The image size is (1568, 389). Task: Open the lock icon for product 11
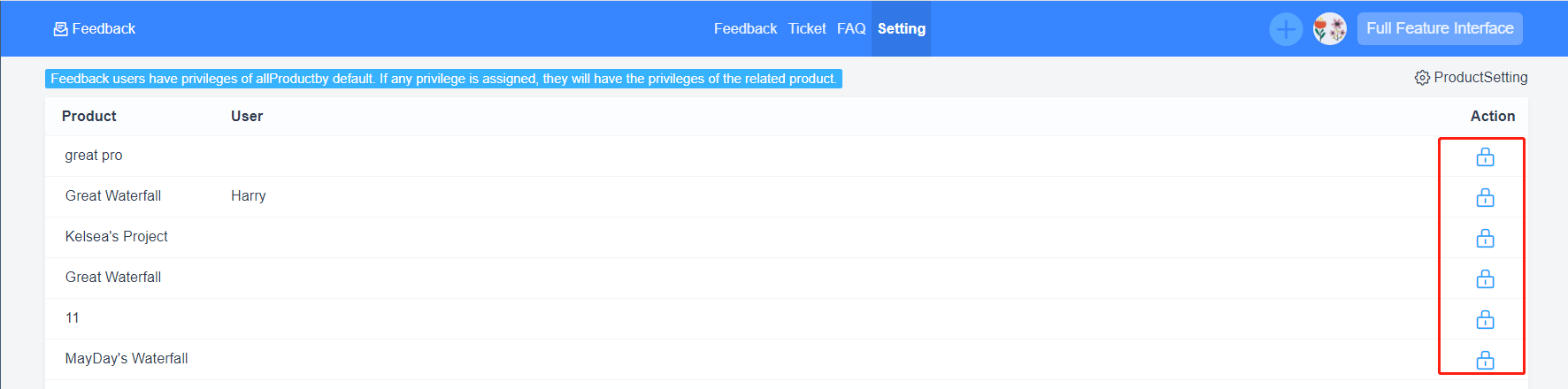[x=1485, y=319]
